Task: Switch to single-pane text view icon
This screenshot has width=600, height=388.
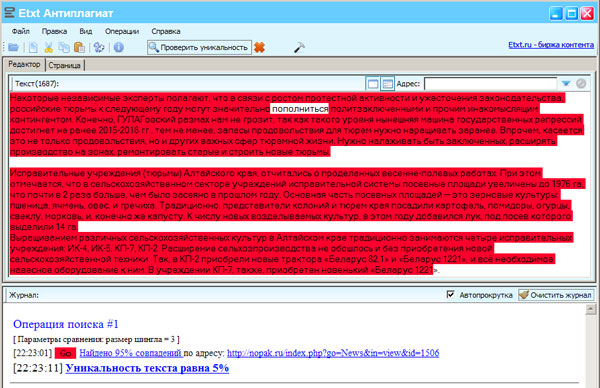Action: pyautogui.click(x=373, y=83)
